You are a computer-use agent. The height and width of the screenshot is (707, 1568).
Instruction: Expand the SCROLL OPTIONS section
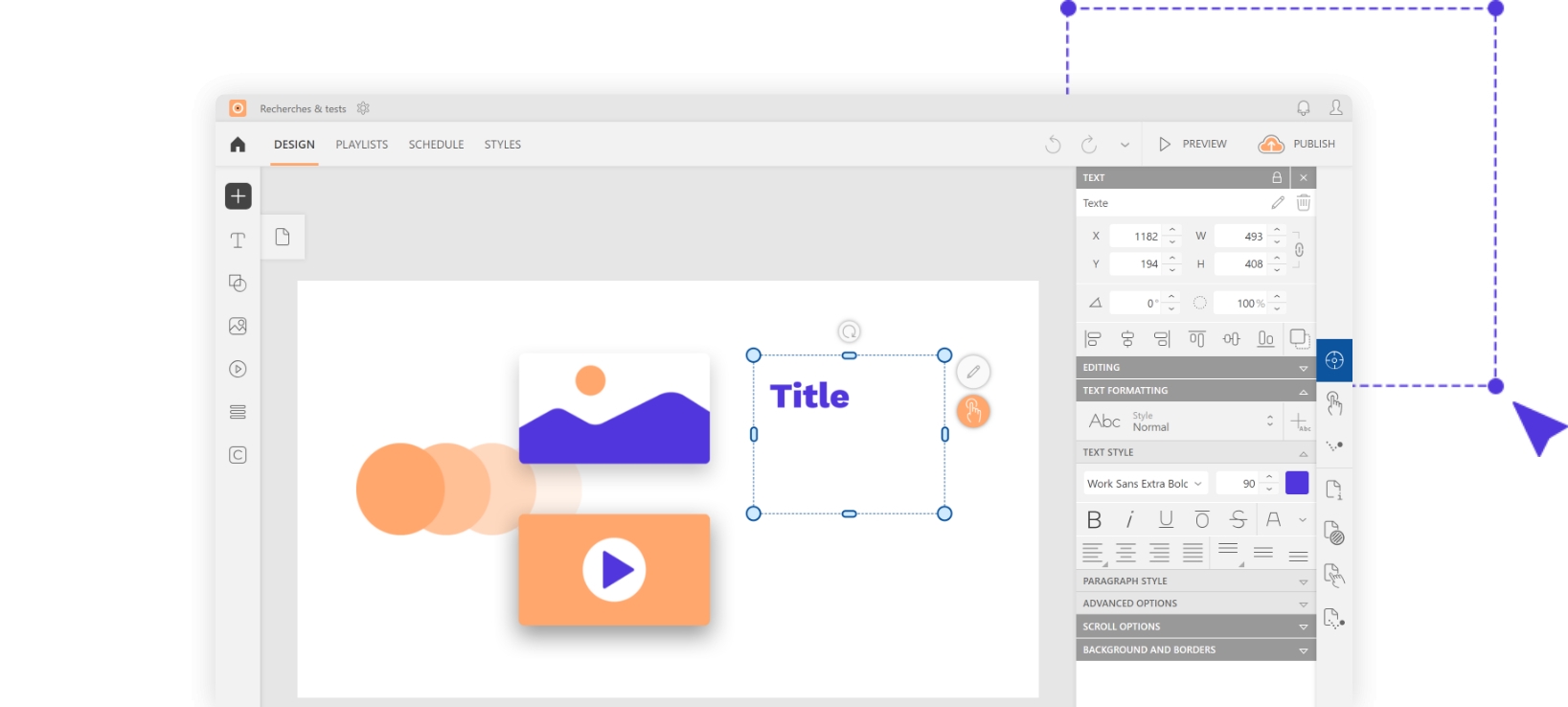1195,627
